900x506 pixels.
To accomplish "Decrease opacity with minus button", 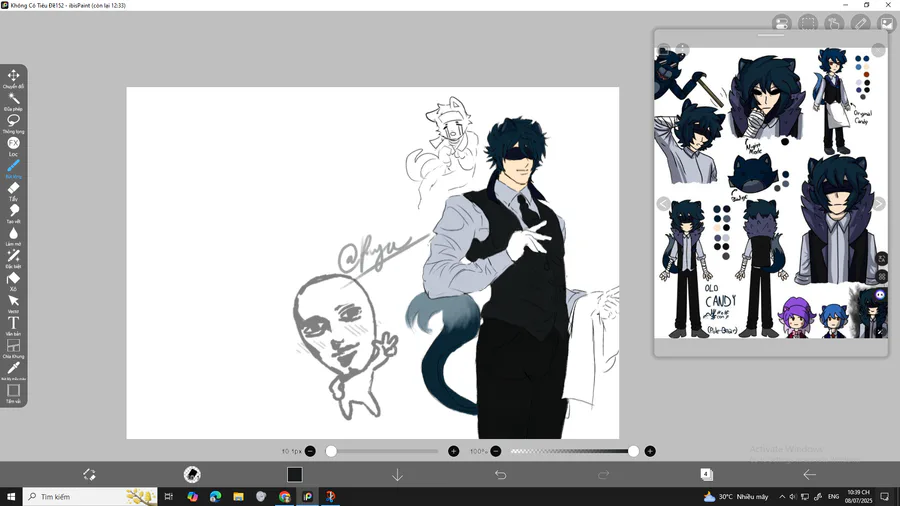I will tap(496, 451).
